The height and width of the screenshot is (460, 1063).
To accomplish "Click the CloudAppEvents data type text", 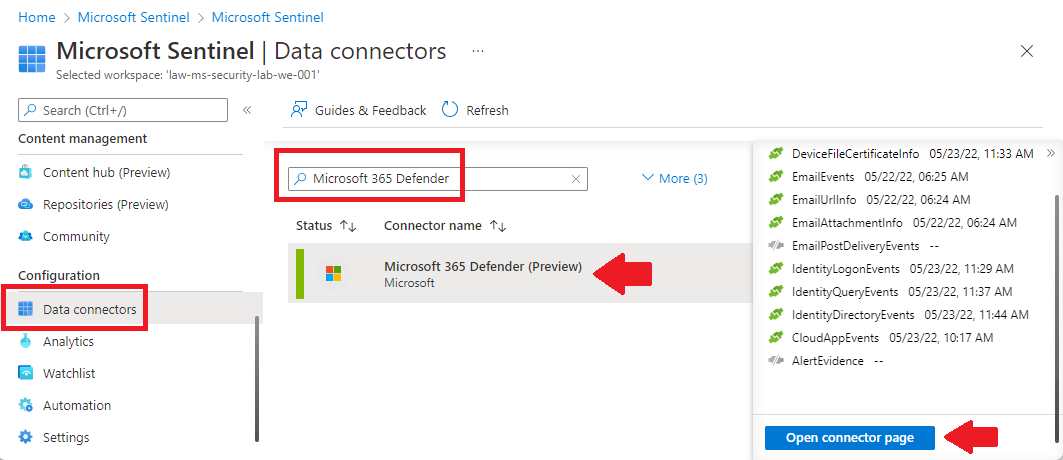I will [x=835, y=337].
